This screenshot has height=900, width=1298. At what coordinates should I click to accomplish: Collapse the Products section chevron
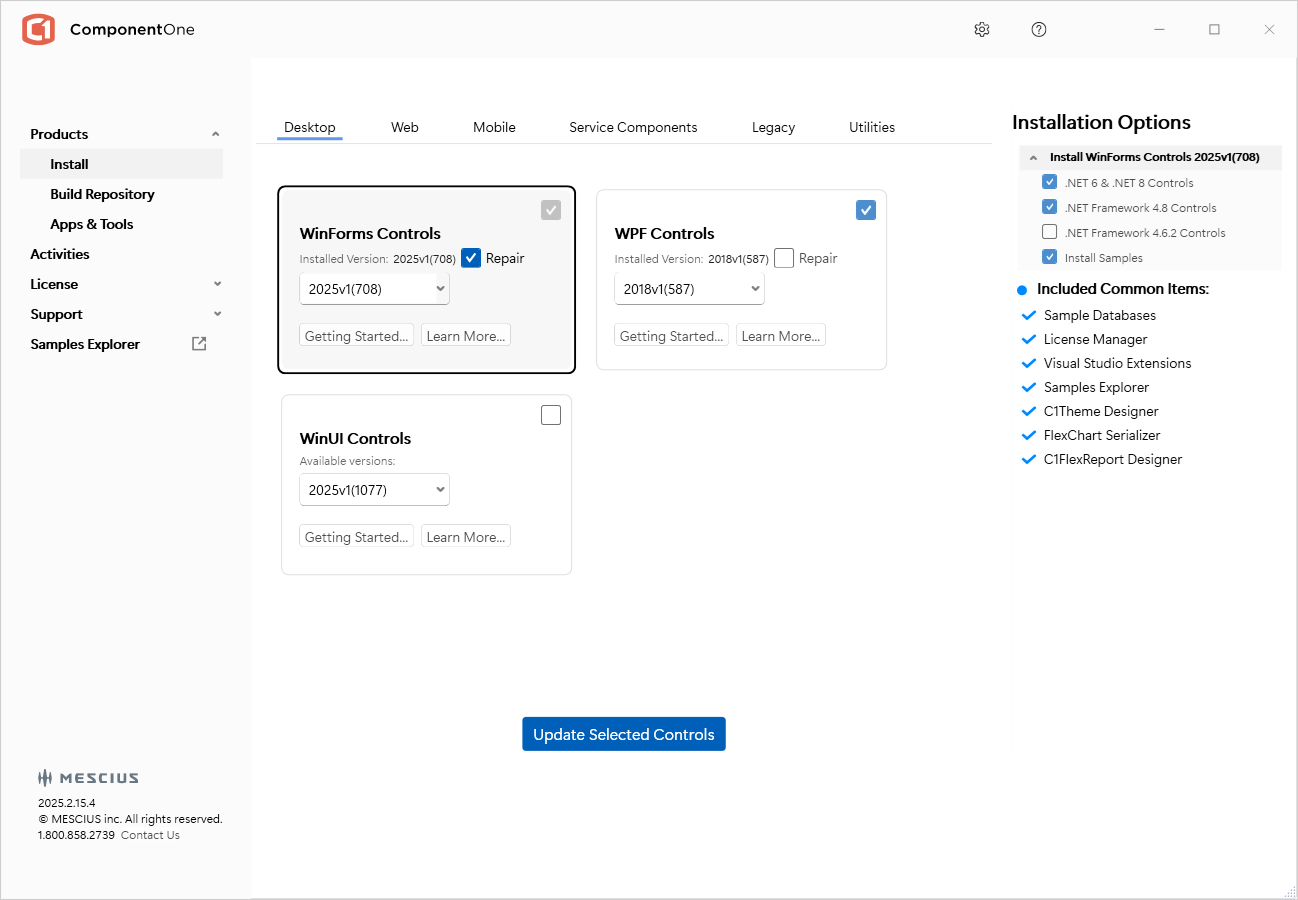[216, 134]
